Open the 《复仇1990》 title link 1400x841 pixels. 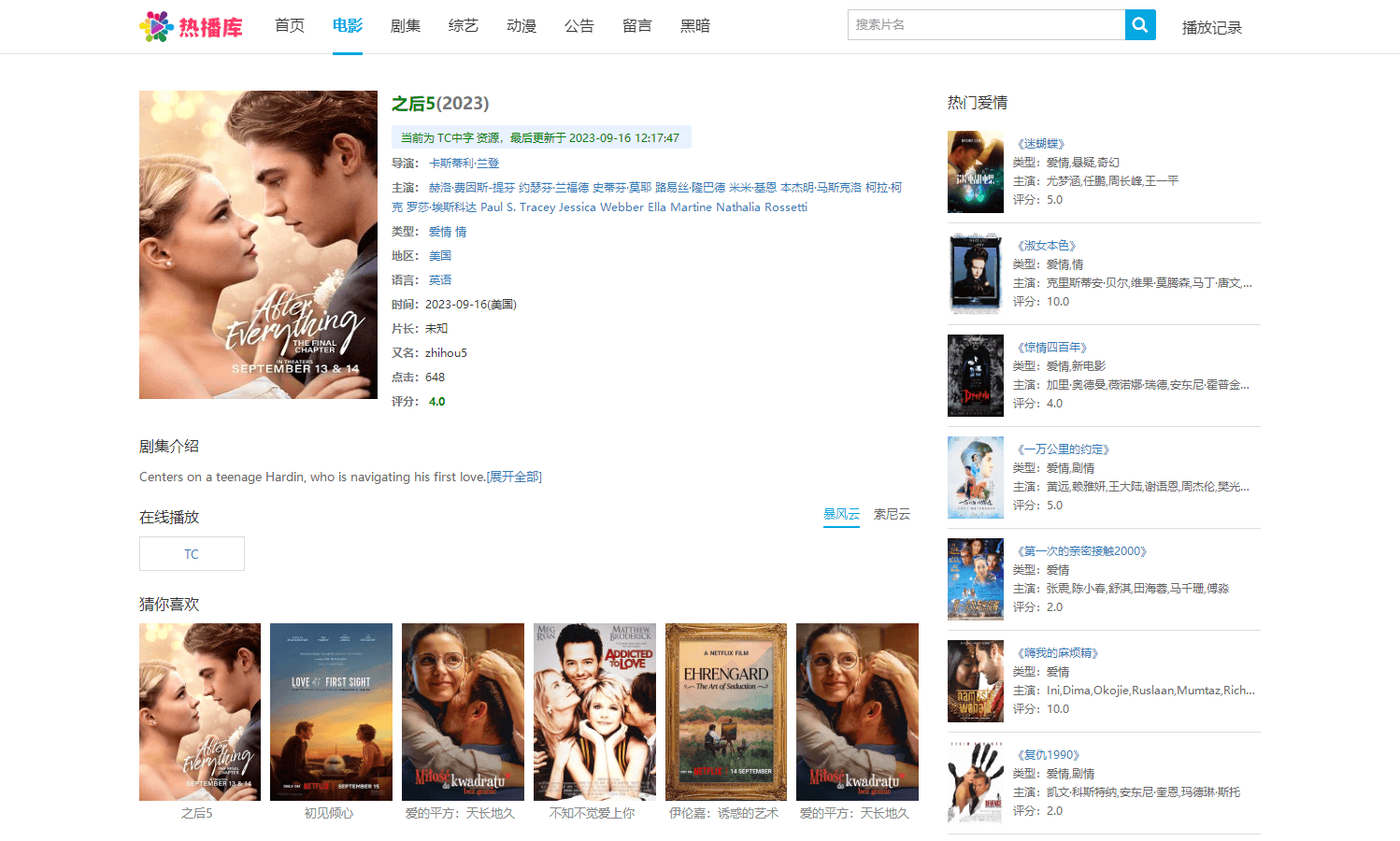tap(1049, 755)
